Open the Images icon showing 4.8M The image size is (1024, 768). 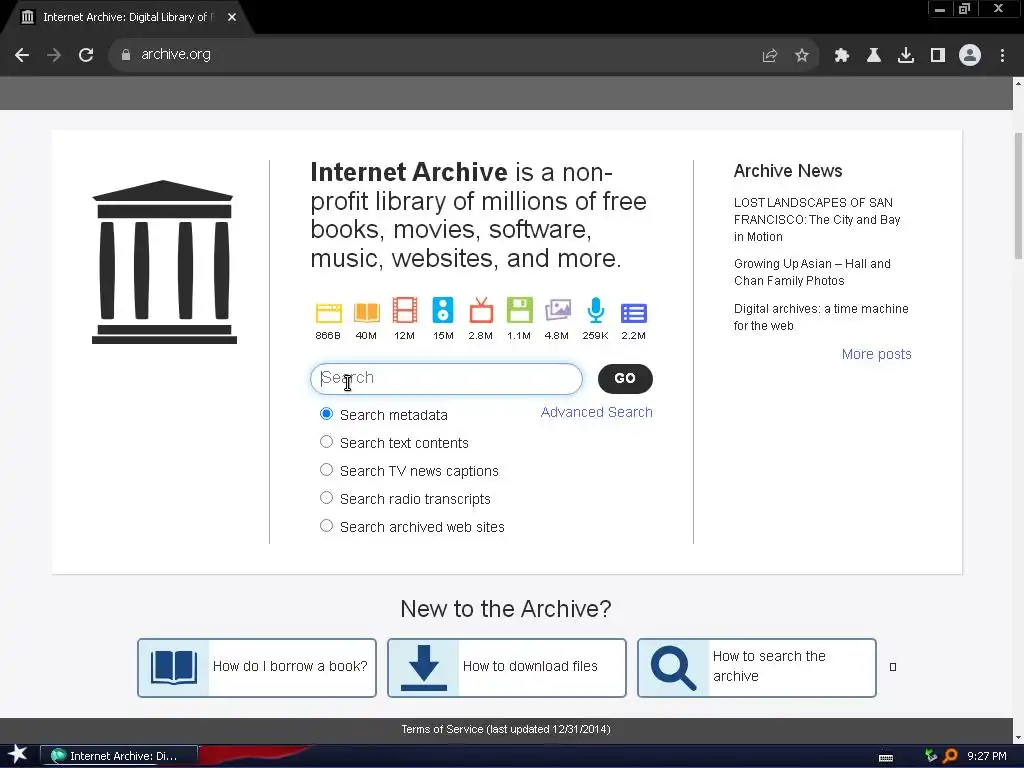[x=558, y=310]
